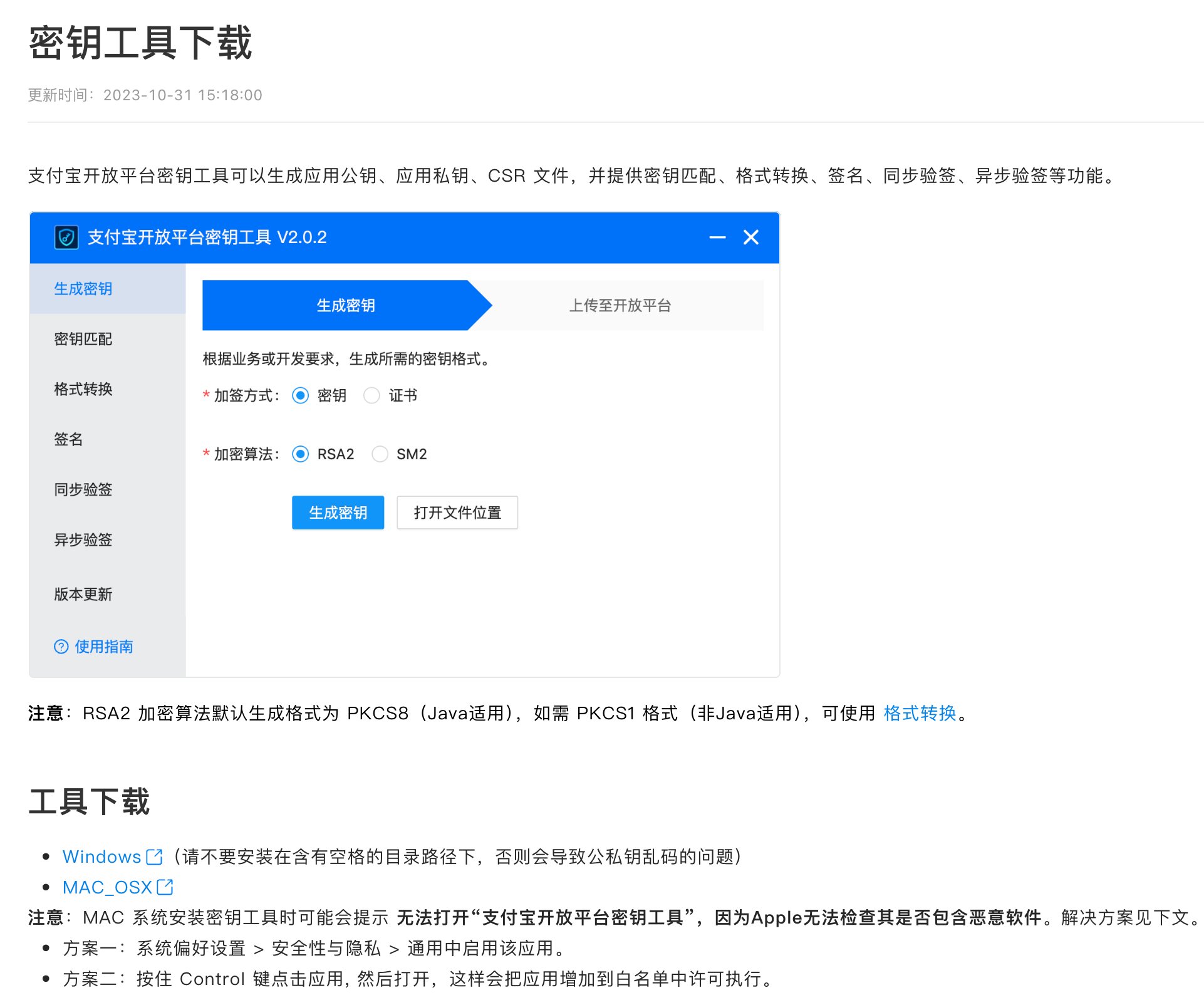Open the 密钥匹配 sidebar section
Screen dimensions: 1204x1005
click(x=83, y=339)
